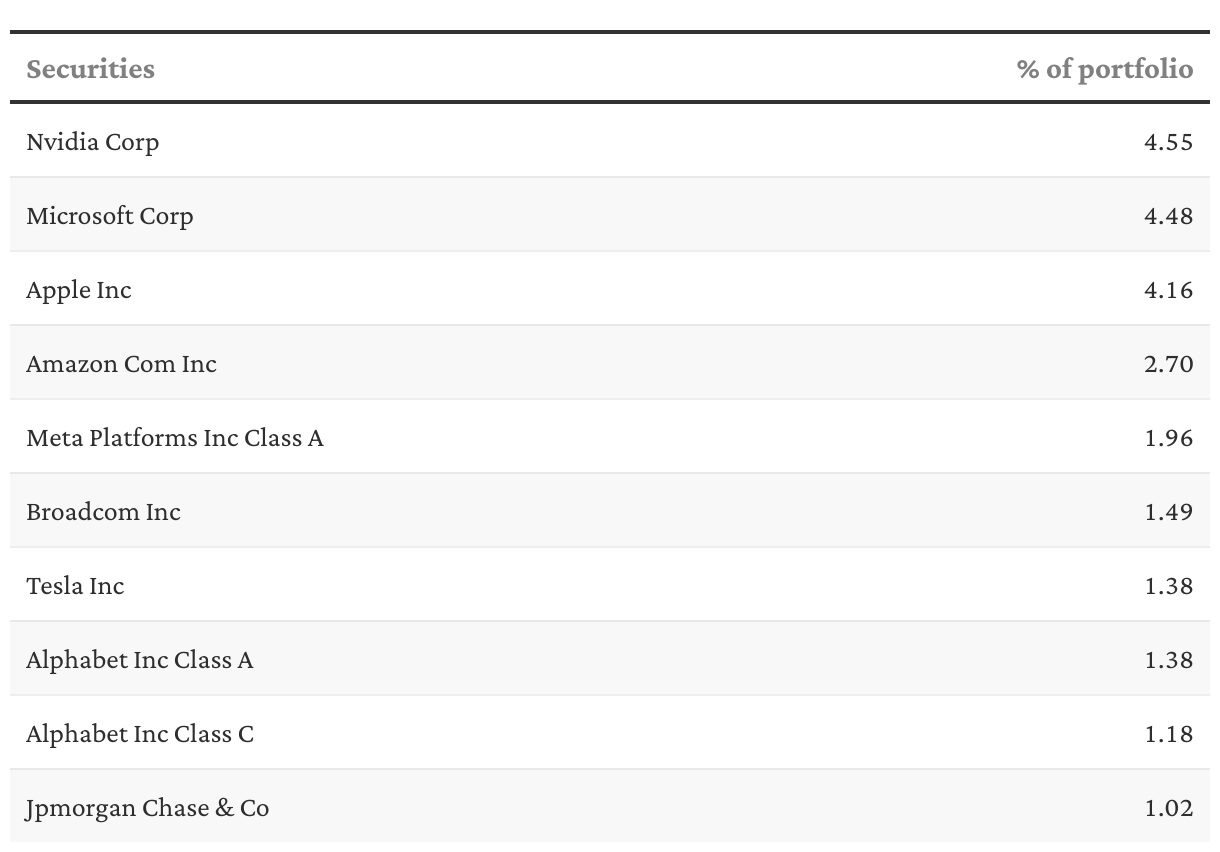The height and width of the screenshot is (852, 1220).
Task: Click the Broadcom Inc security name
Action: pos(103,512)
